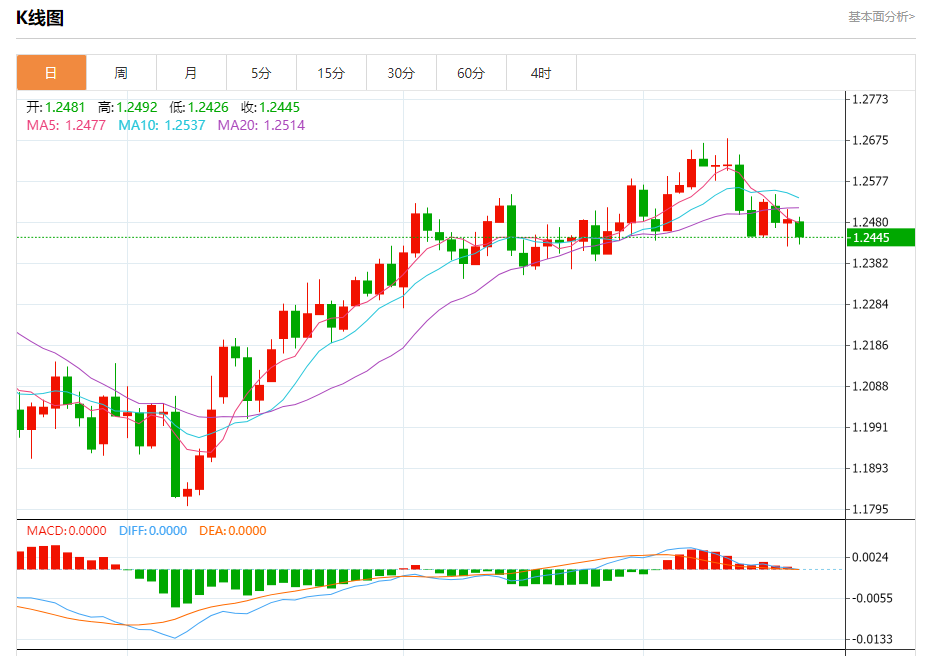Click the 1.2675 price axis label

pos(870,141)
